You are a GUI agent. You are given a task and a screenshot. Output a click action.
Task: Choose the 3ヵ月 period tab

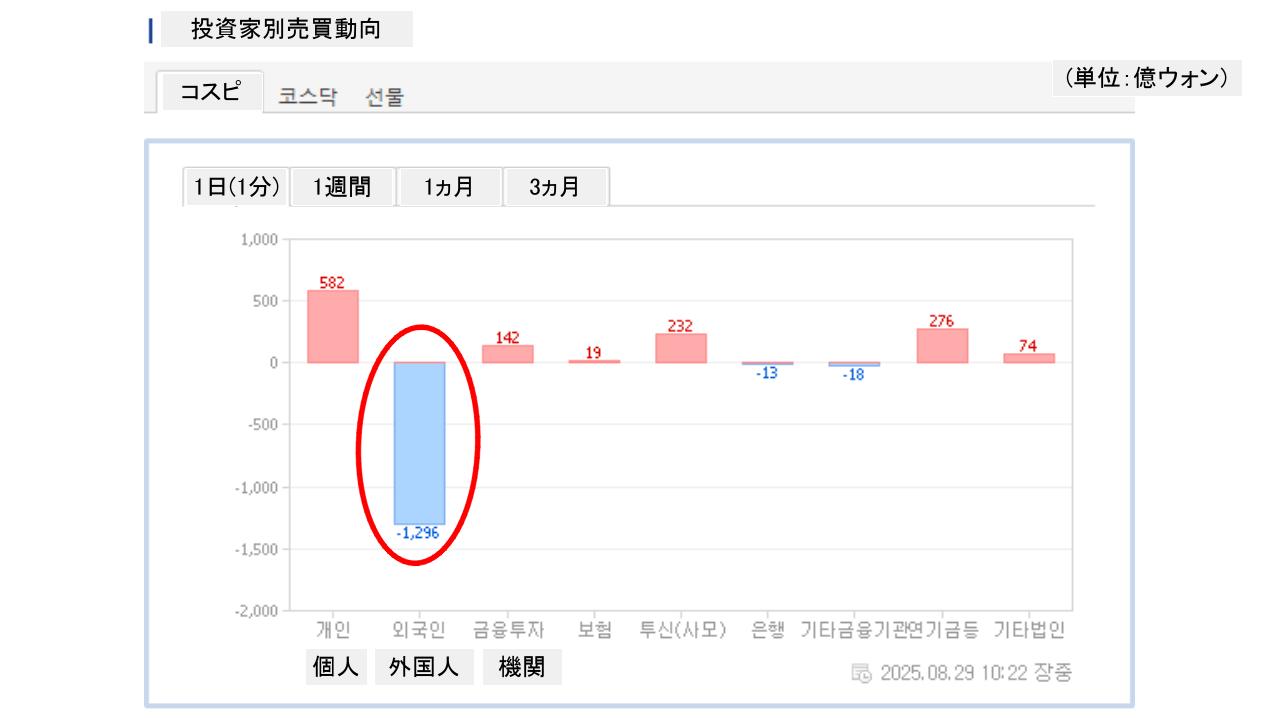click(x=555, y=187)
